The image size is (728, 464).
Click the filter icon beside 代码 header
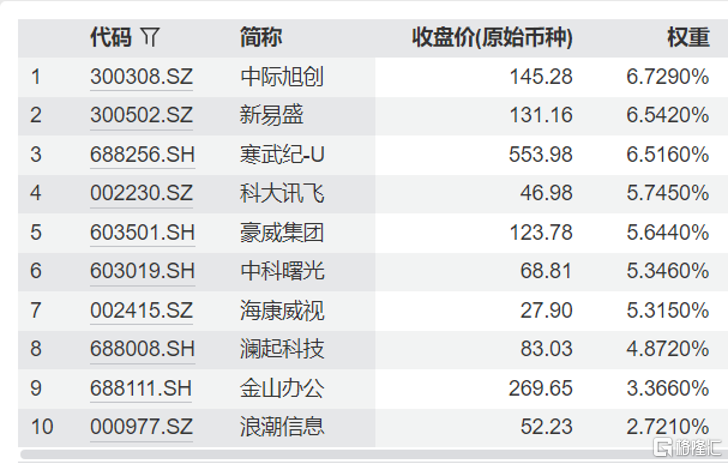[150, 37]
